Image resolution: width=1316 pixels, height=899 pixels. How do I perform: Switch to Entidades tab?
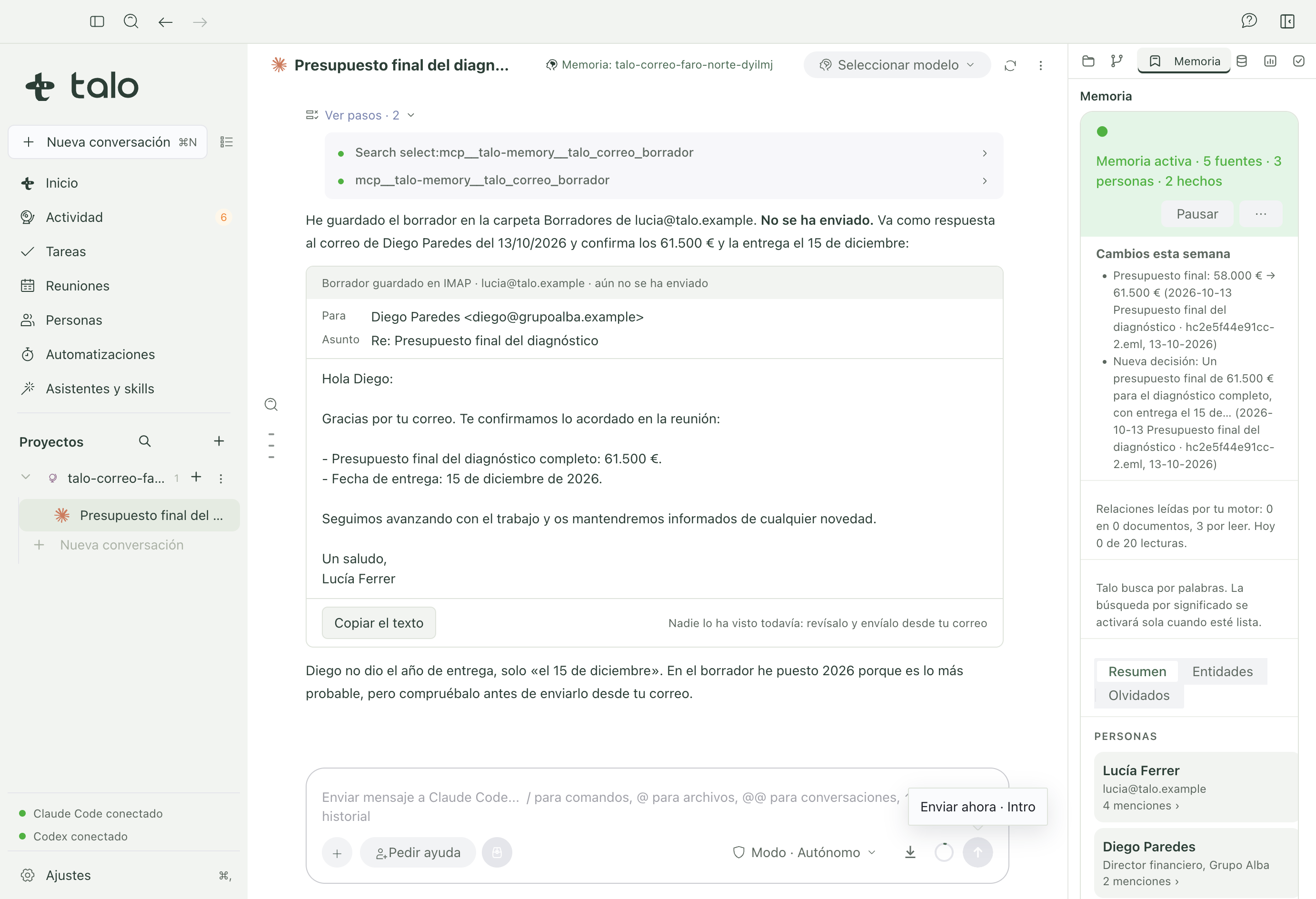pyautogui.click(x=1222, y=671)
